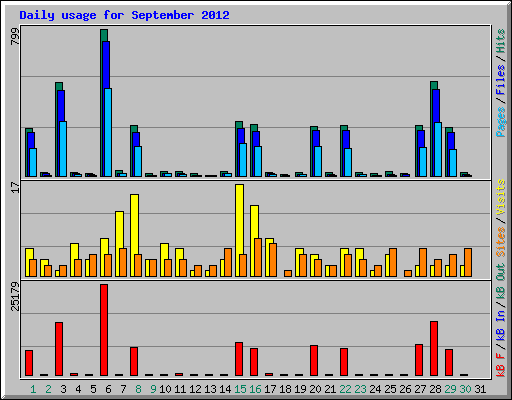The height and width of the screenshot is (400, 512).
Task: Click day 6 on the x-axis
Action: pyautogui.click(x=108, y=389)
